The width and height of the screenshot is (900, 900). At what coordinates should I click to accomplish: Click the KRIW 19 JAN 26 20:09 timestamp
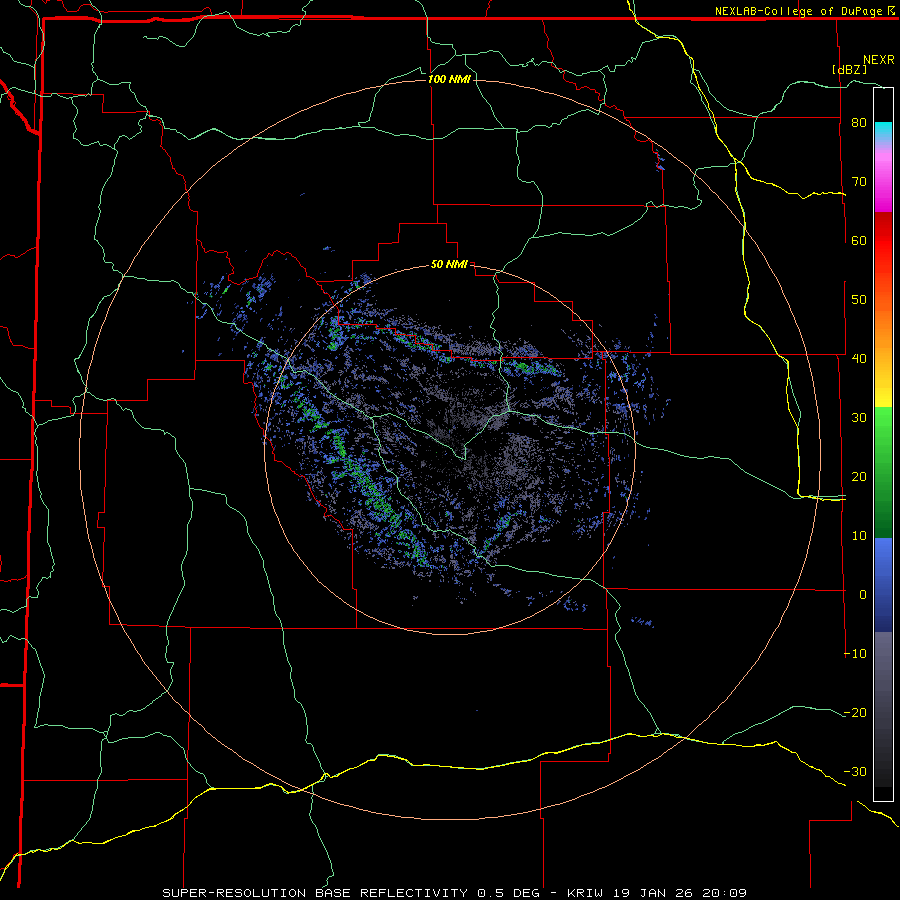(657, 893)
